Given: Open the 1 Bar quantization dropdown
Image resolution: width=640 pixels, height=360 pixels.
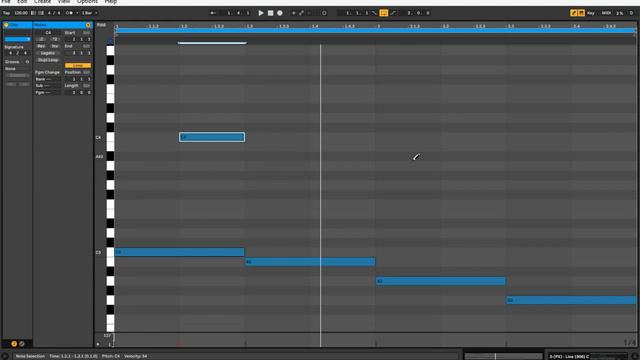Looking at the screenshot, I should point(89,13).
